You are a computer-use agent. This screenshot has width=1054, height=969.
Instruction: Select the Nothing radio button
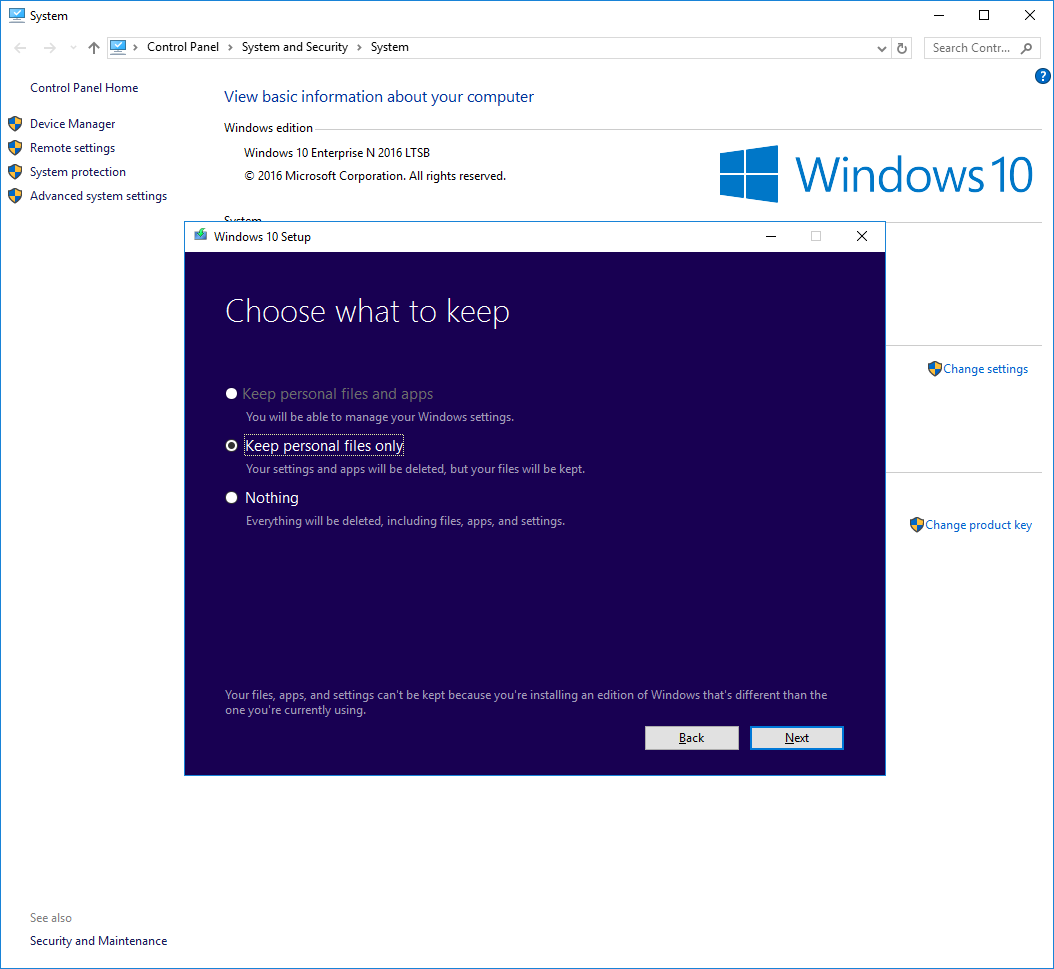tap(231, 498)
